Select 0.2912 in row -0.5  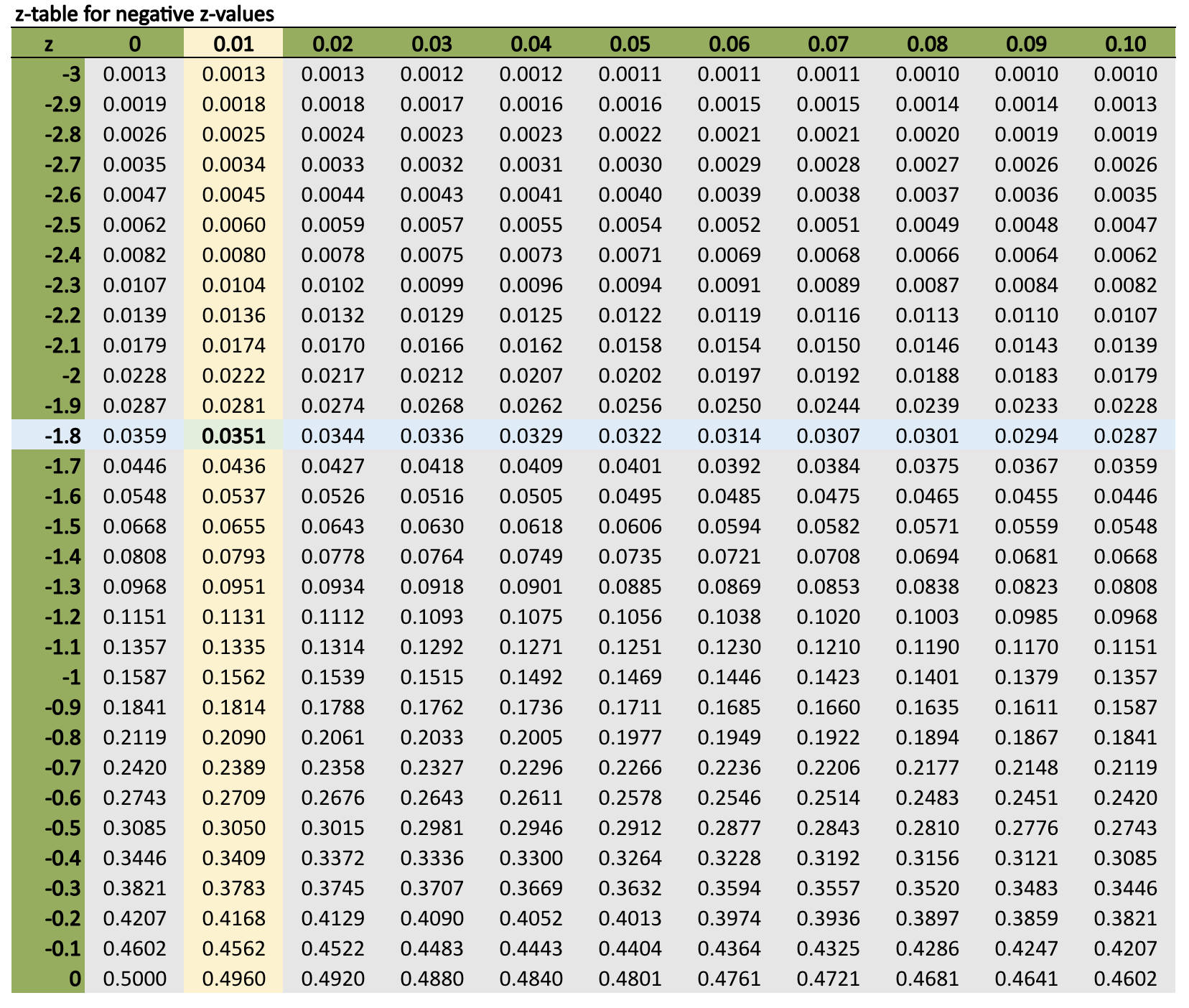[630, 828]
